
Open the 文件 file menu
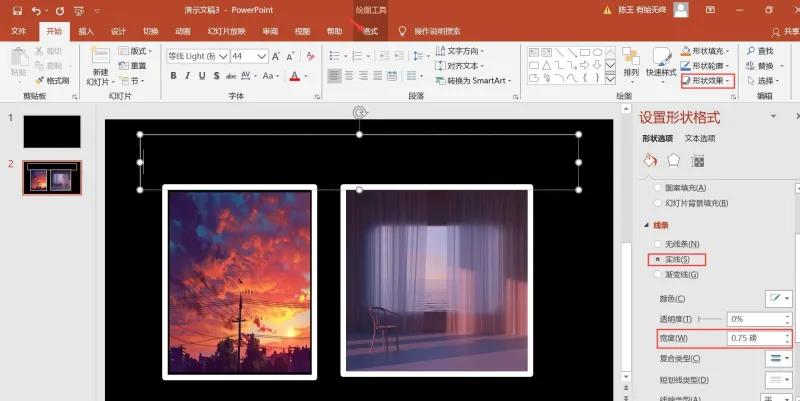click(x=18, y=31)
